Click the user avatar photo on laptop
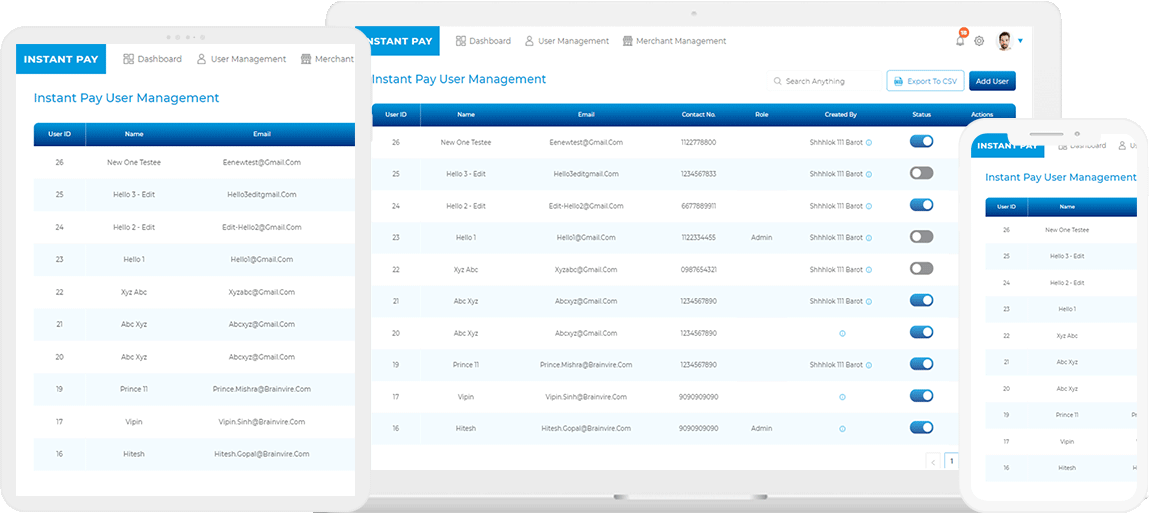1150x515 pixels. tap(1003, 41)
